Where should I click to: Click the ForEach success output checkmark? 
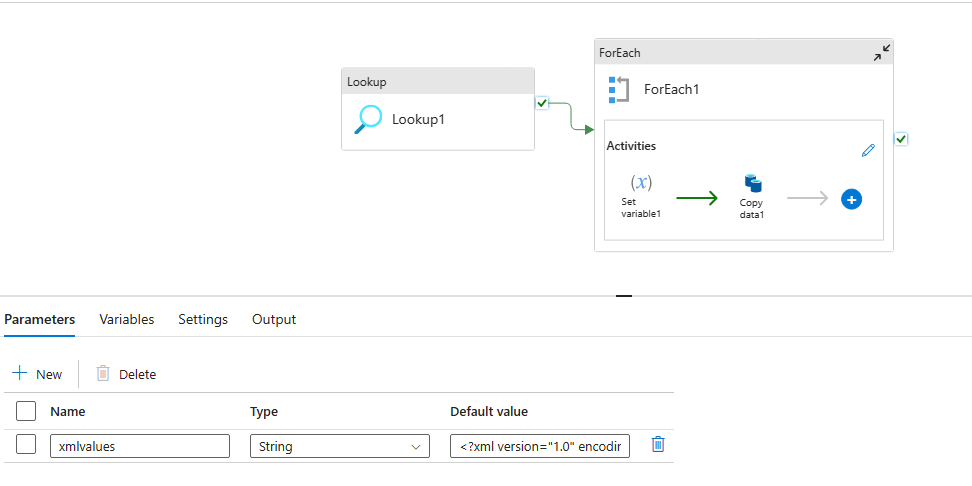[x=901, y=139]
